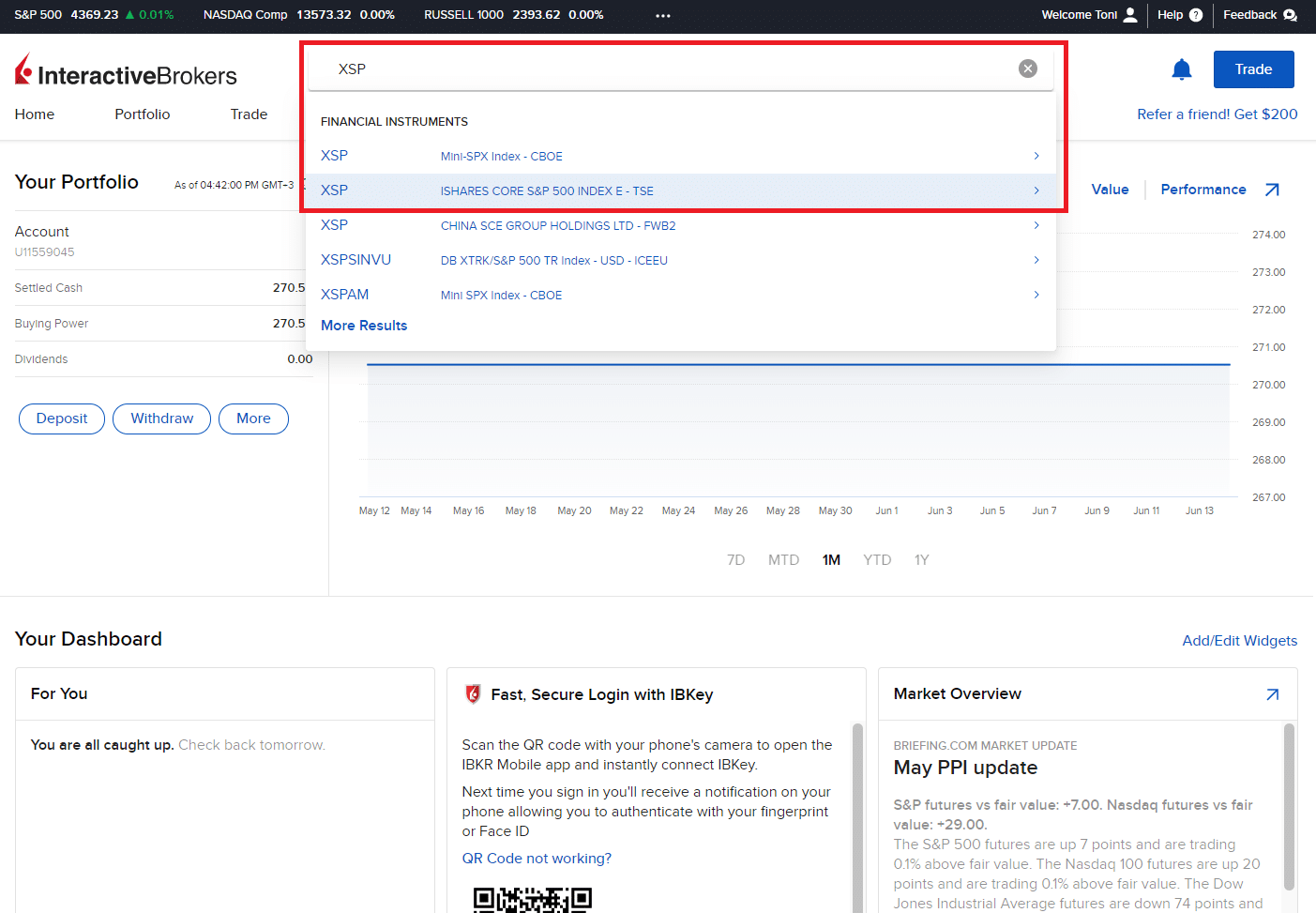Select XSP China SCE Group Holdings result
The height and width of the screenshot is (913, 1316).
click(x=681, y=225)
